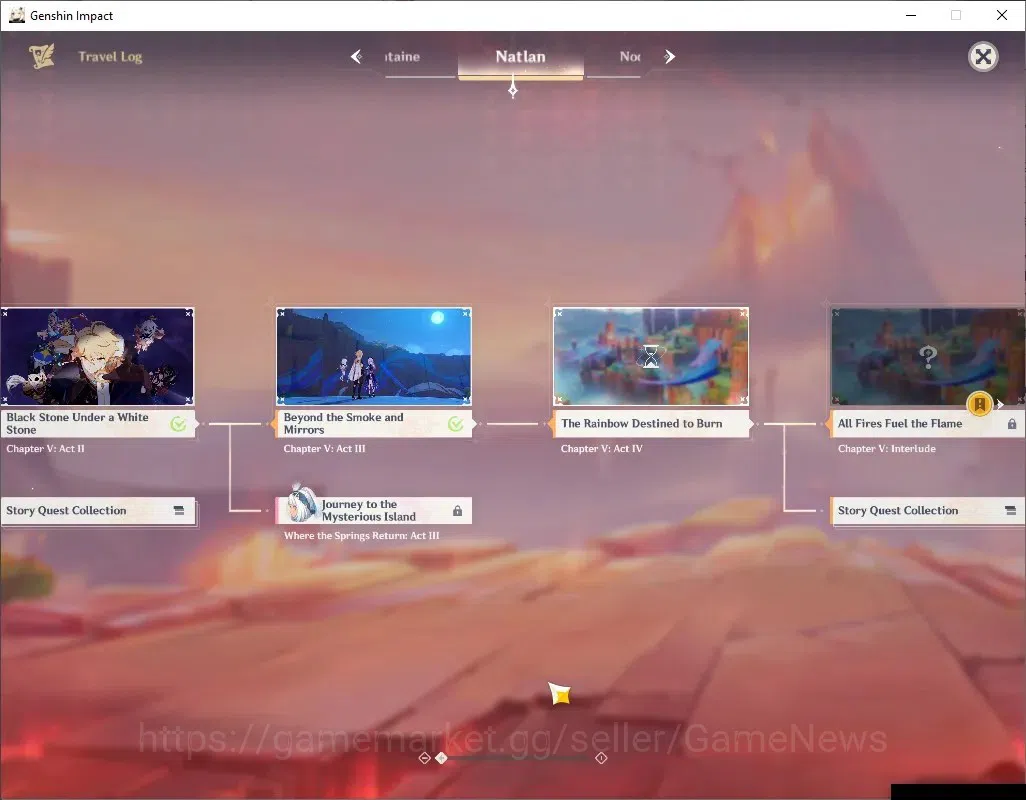This screenshot has width=1026, height=800.
Task: Click the timeline position slider handle
Action: (442, 757)
